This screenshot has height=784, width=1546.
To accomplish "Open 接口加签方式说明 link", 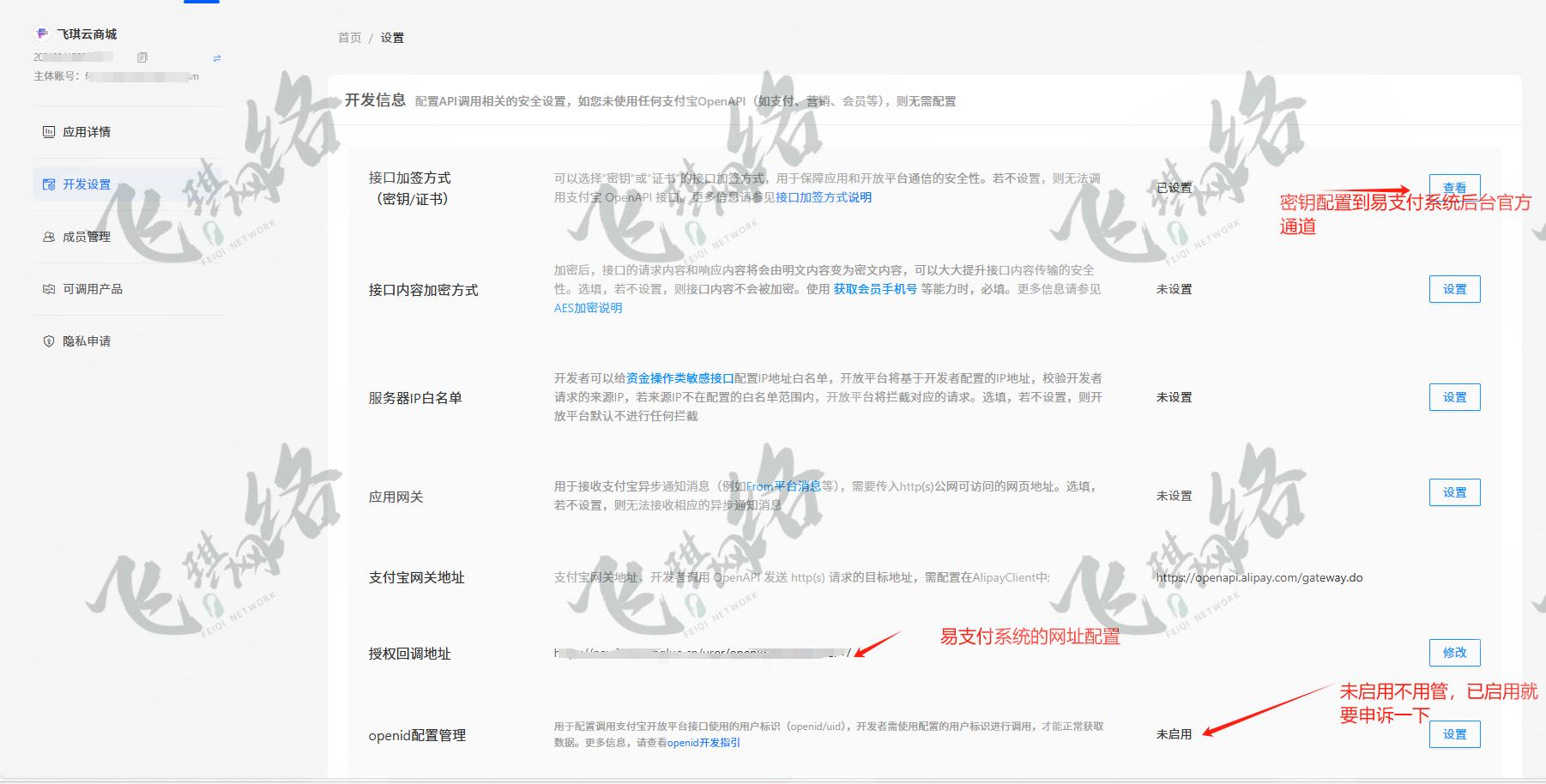I will click(824, 197).
